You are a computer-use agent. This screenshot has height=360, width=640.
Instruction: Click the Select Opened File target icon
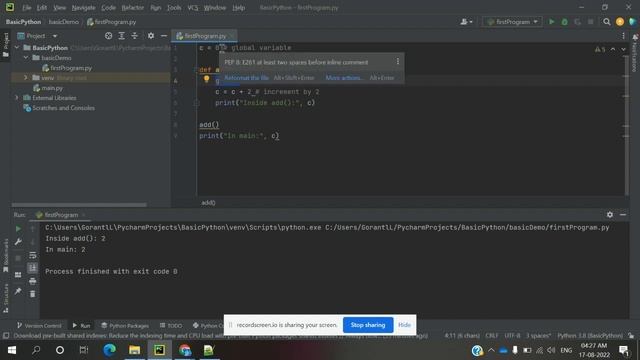[108, 36]
